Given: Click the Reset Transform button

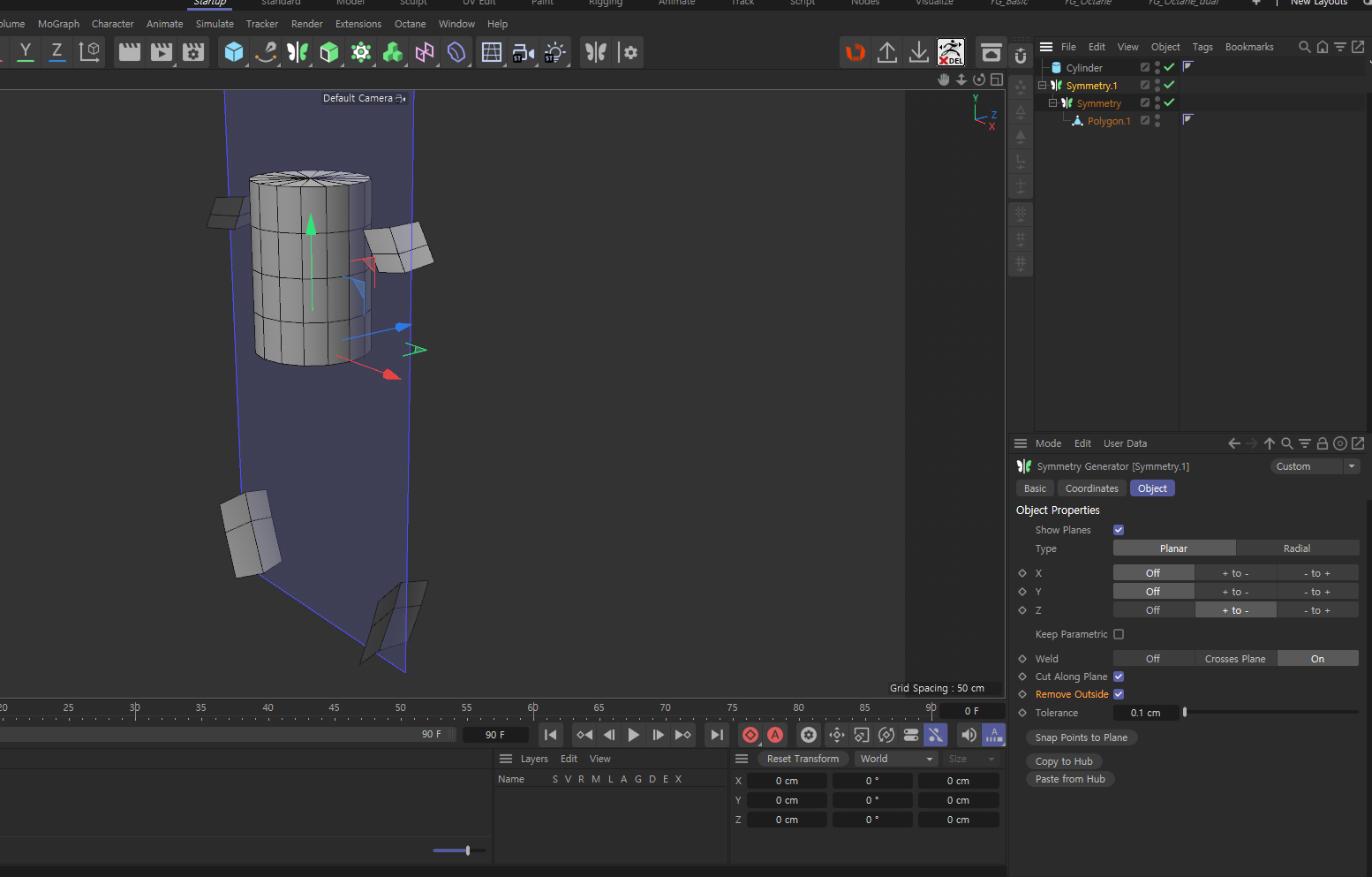Looking at the screenshot, I should 803,759.
